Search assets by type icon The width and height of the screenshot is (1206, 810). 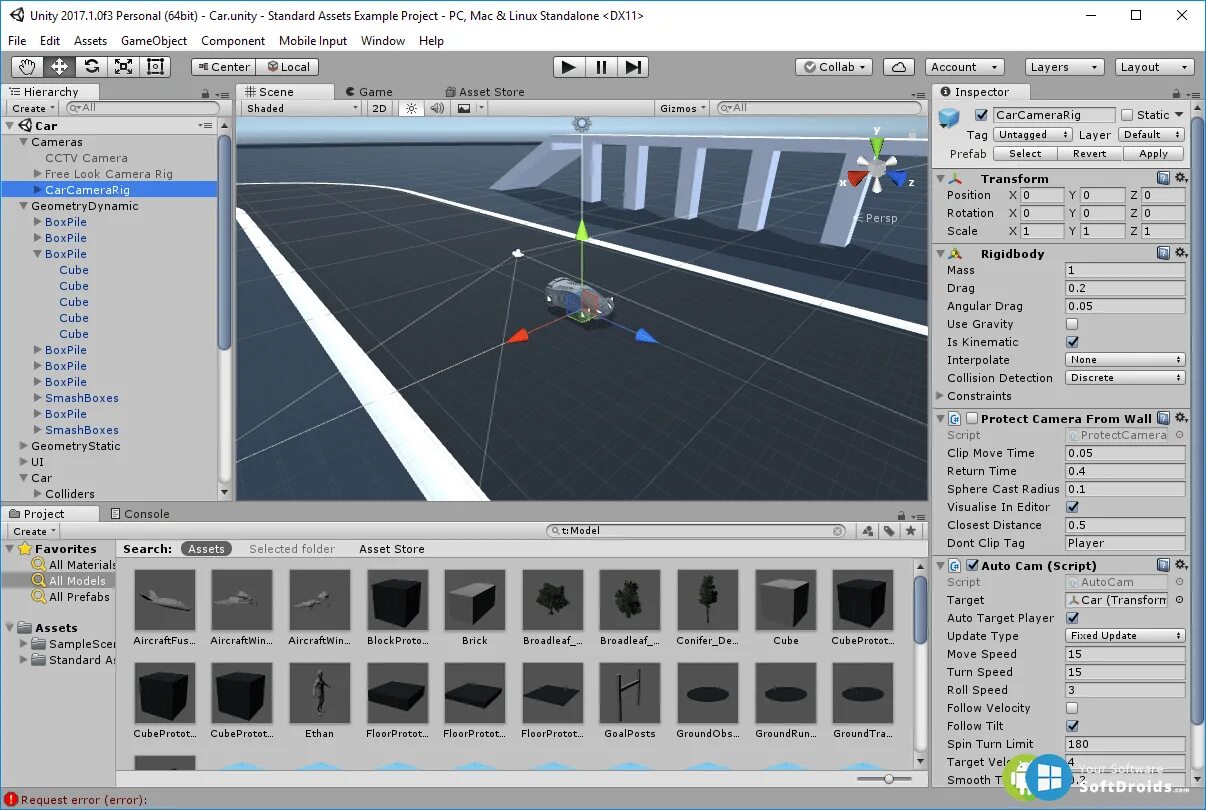tap(868, 531)
